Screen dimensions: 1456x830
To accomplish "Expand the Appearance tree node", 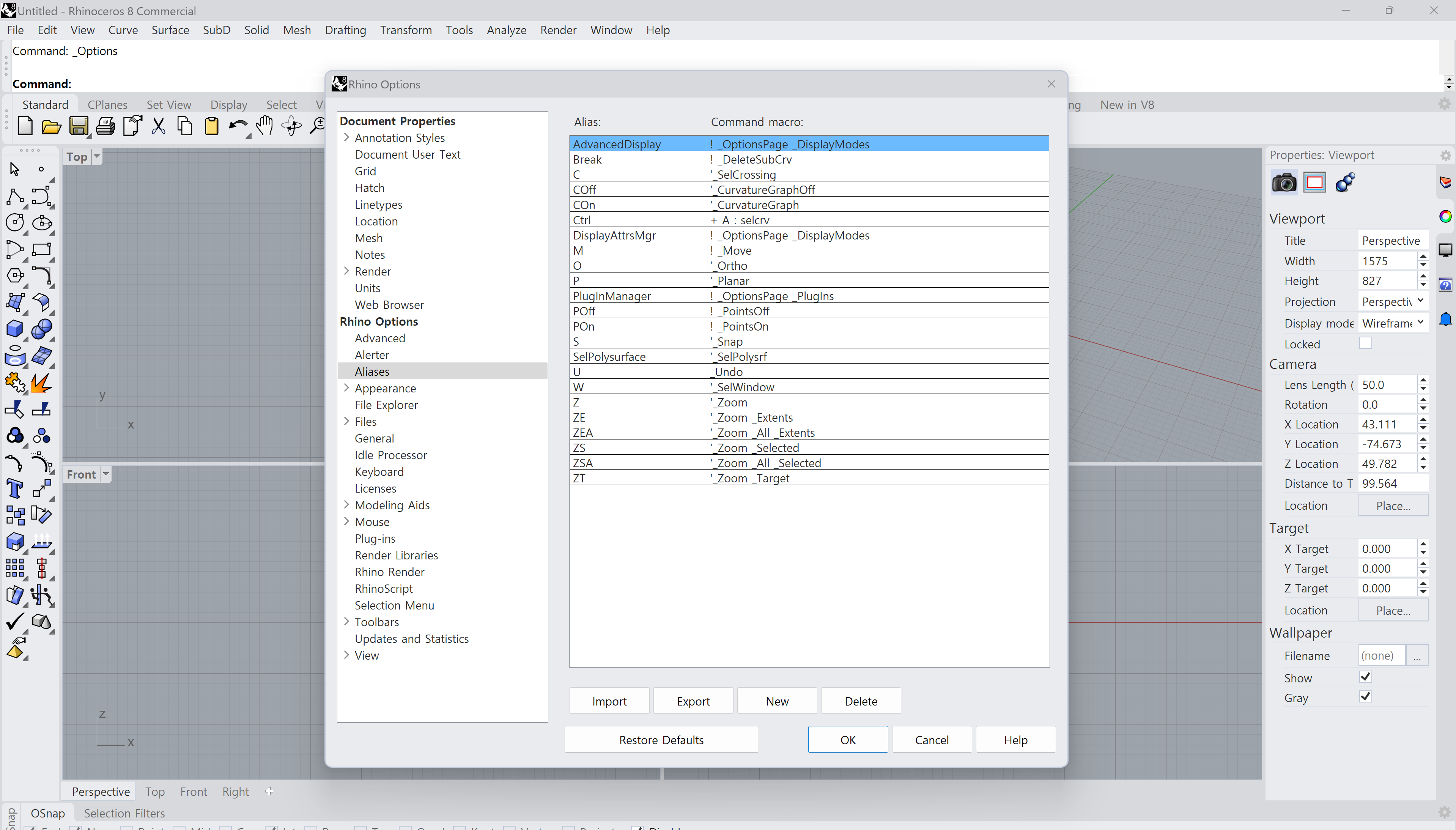I will click(x=346, y=388).
